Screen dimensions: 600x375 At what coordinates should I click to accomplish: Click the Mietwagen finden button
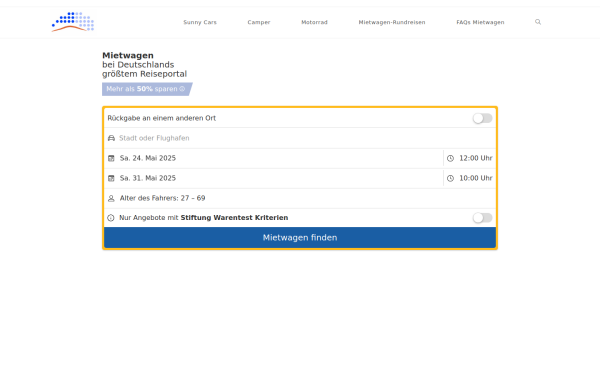[x=300, y=238]
